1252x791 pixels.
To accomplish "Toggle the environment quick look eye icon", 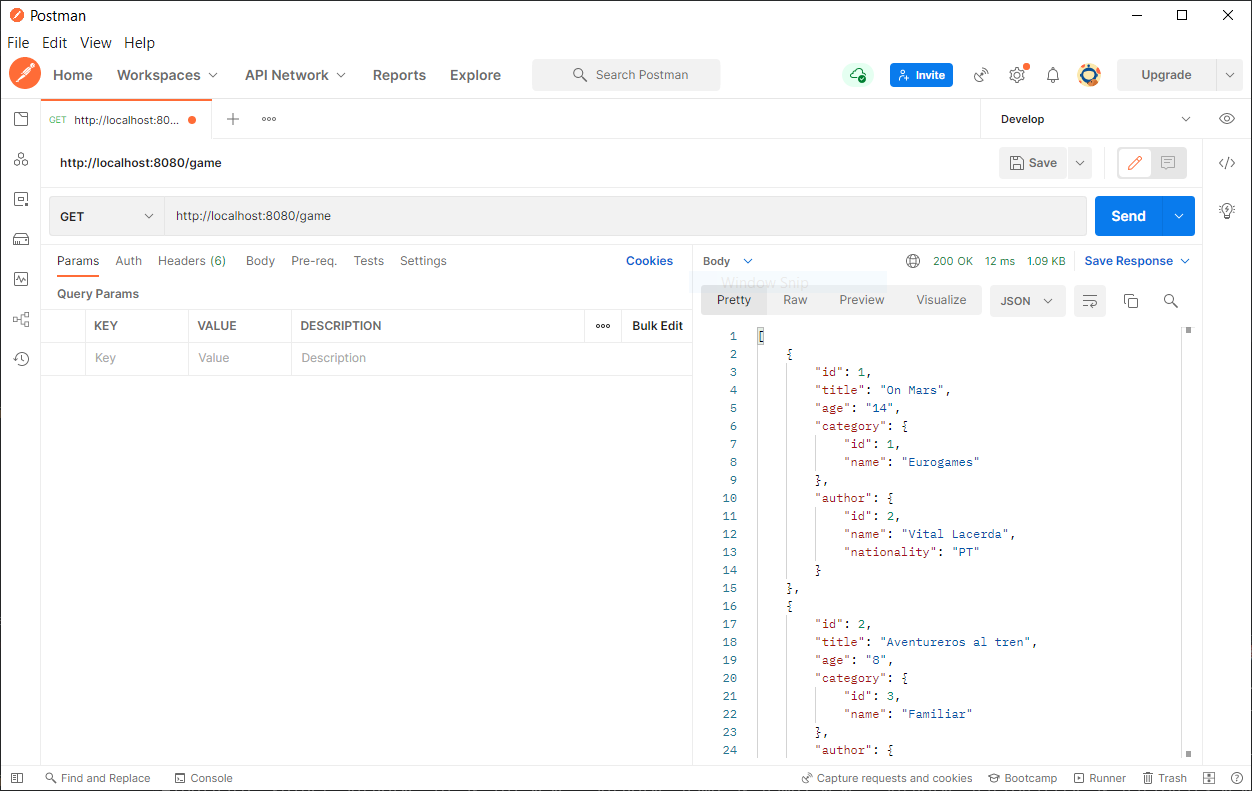I will click(x=1227, y=119).
